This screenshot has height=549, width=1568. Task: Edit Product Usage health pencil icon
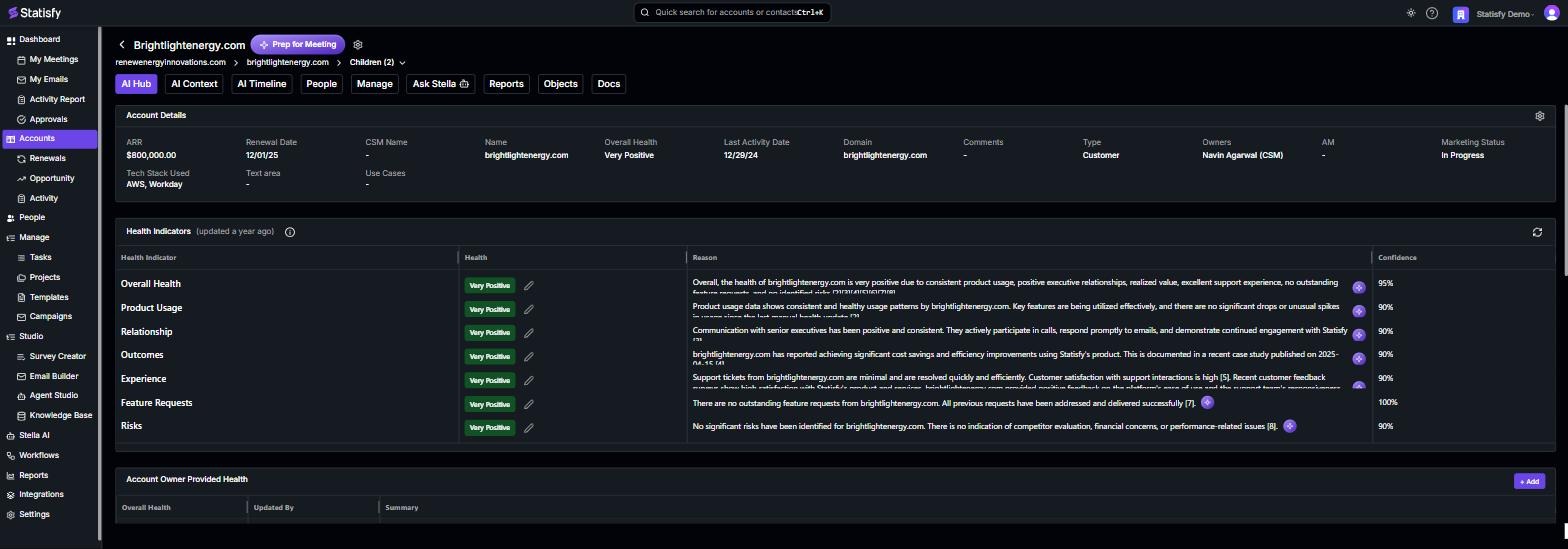529,309
